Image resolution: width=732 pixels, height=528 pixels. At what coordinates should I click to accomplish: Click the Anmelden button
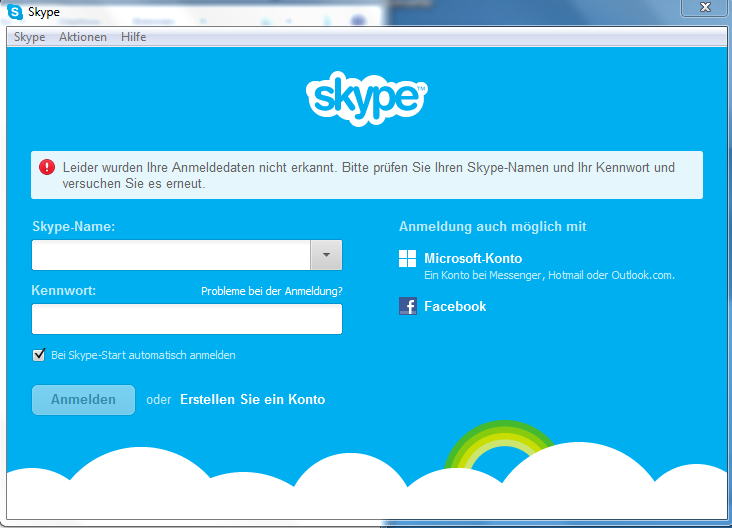[x=83, y=400]
